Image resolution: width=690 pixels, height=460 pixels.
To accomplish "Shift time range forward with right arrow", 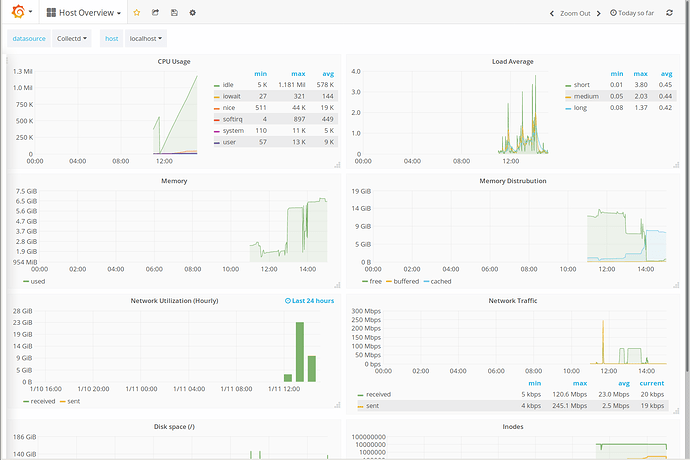I will tap(598, 14).
